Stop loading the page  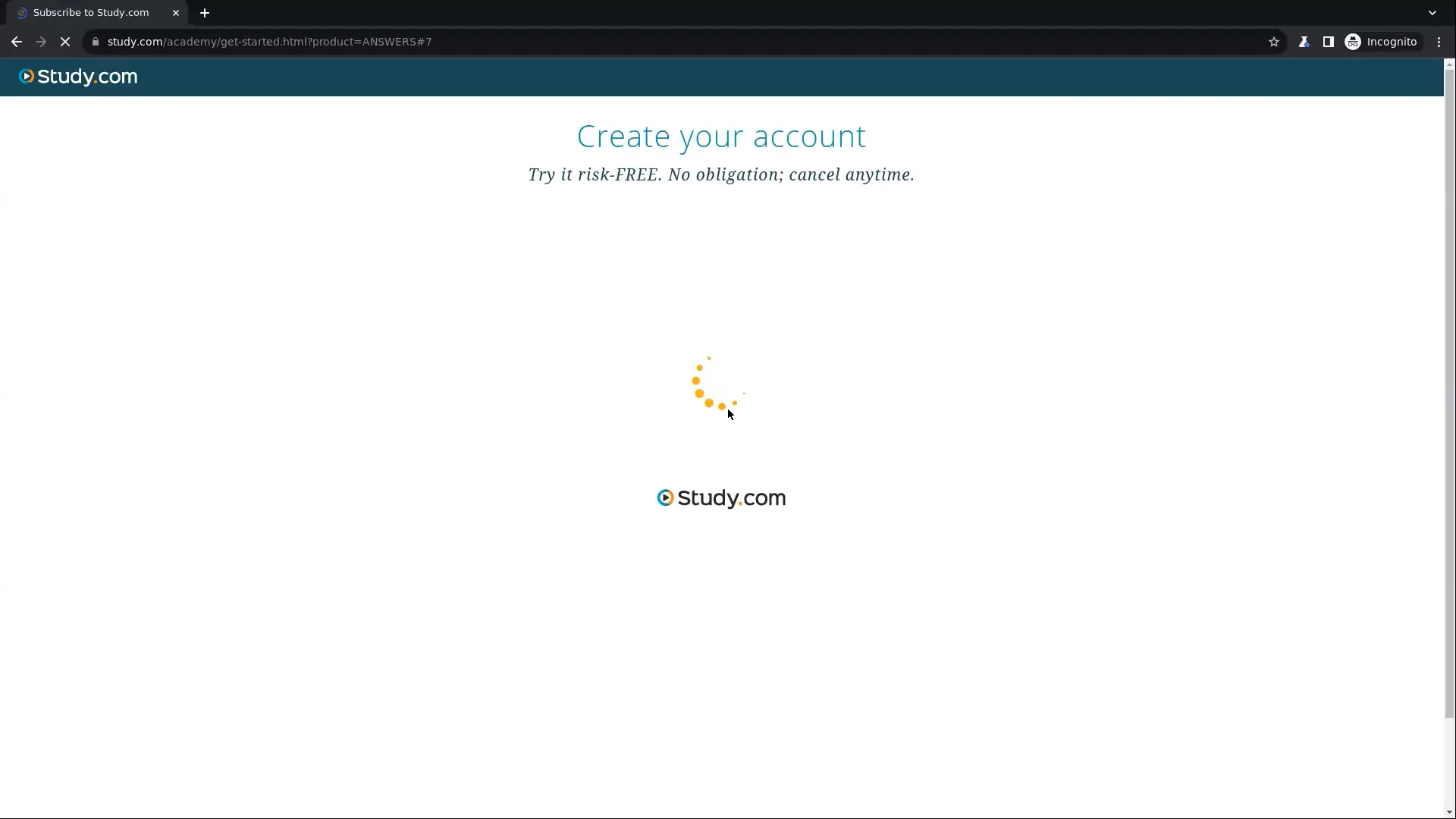tap(65, 42)
